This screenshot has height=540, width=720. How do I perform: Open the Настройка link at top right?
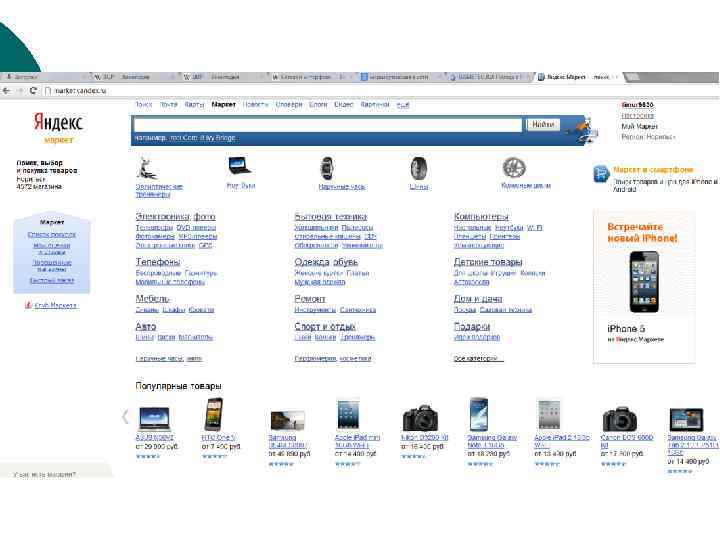[x=637, y=116]
